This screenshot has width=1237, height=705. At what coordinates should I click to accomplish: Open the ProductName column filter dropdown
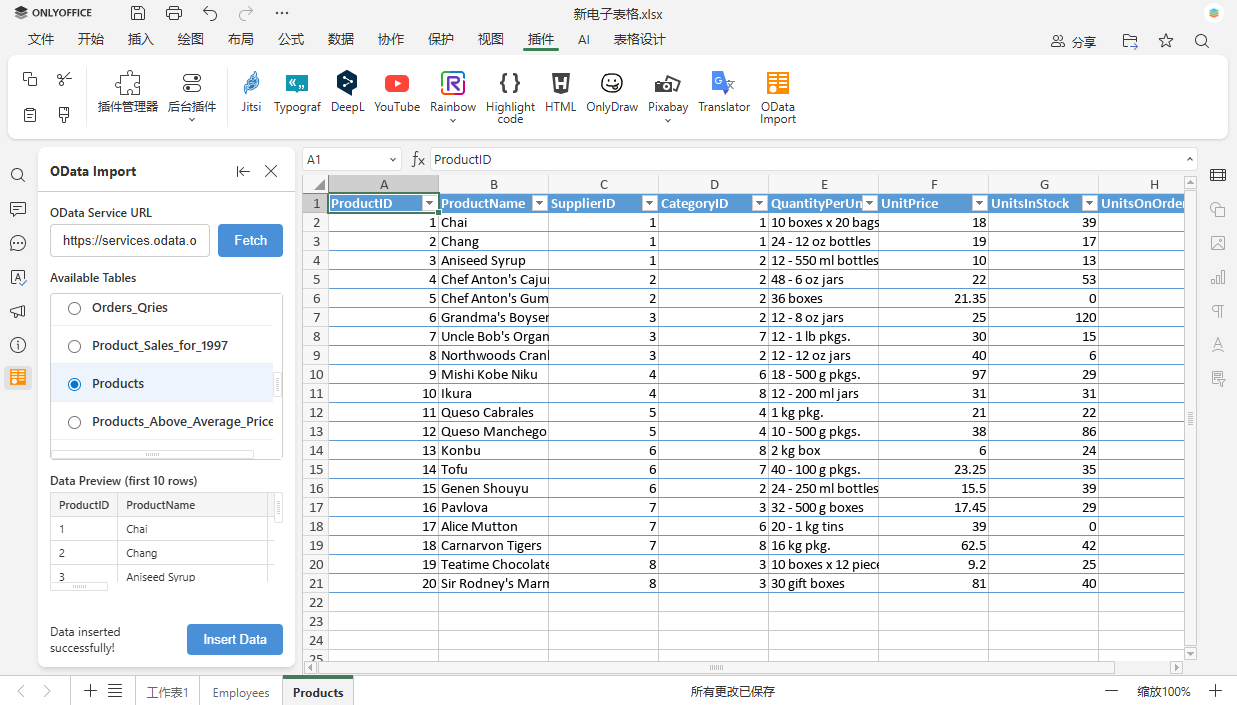(539, 203)
